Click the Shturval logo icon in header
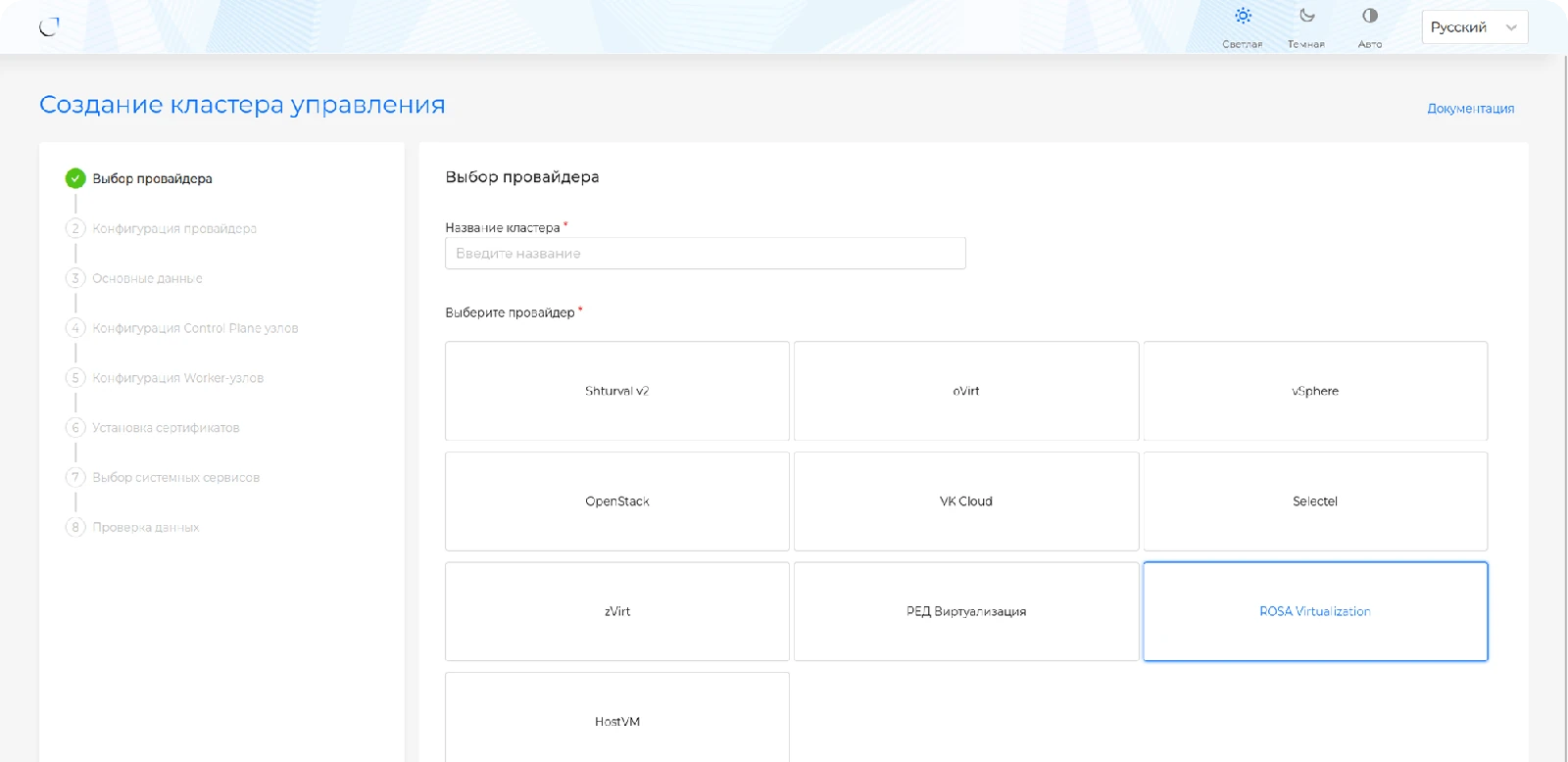 click(49, 26)
